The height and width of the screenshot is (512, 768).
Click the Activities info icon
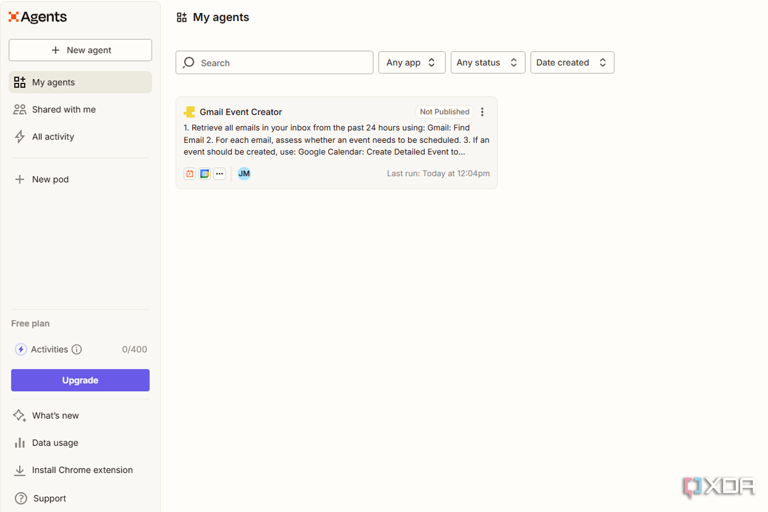[77, 350]
